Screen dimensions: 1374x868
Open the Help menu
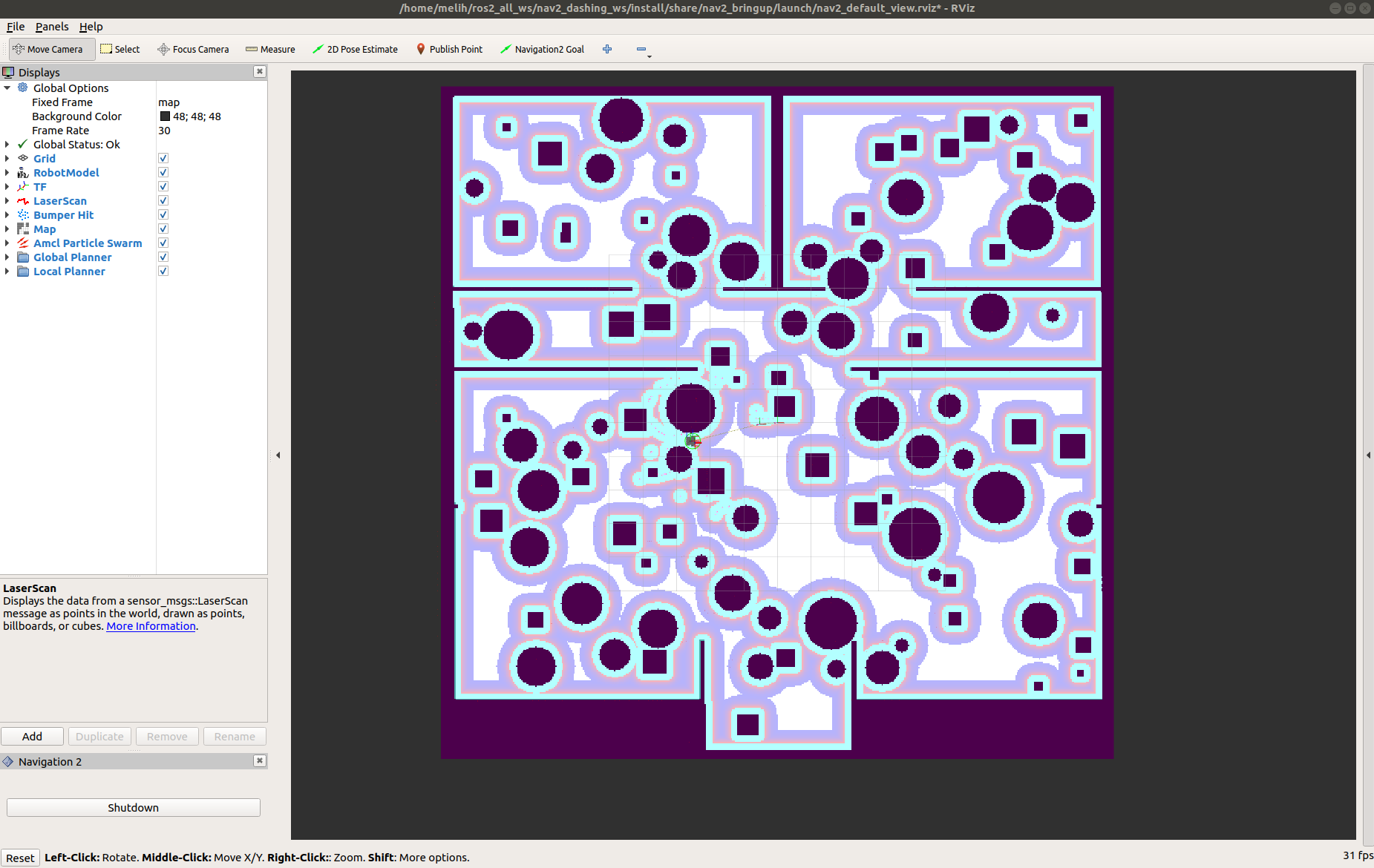pos(91,27)
